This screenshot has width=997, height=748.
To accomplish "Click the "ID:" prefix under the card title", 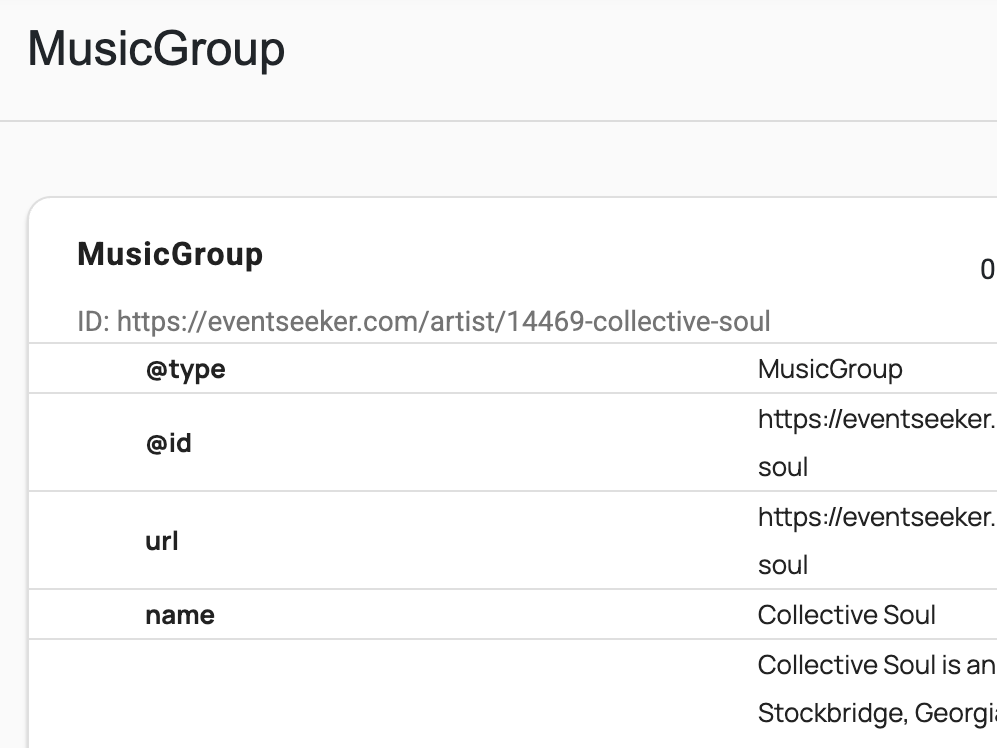I will point(94,322).
